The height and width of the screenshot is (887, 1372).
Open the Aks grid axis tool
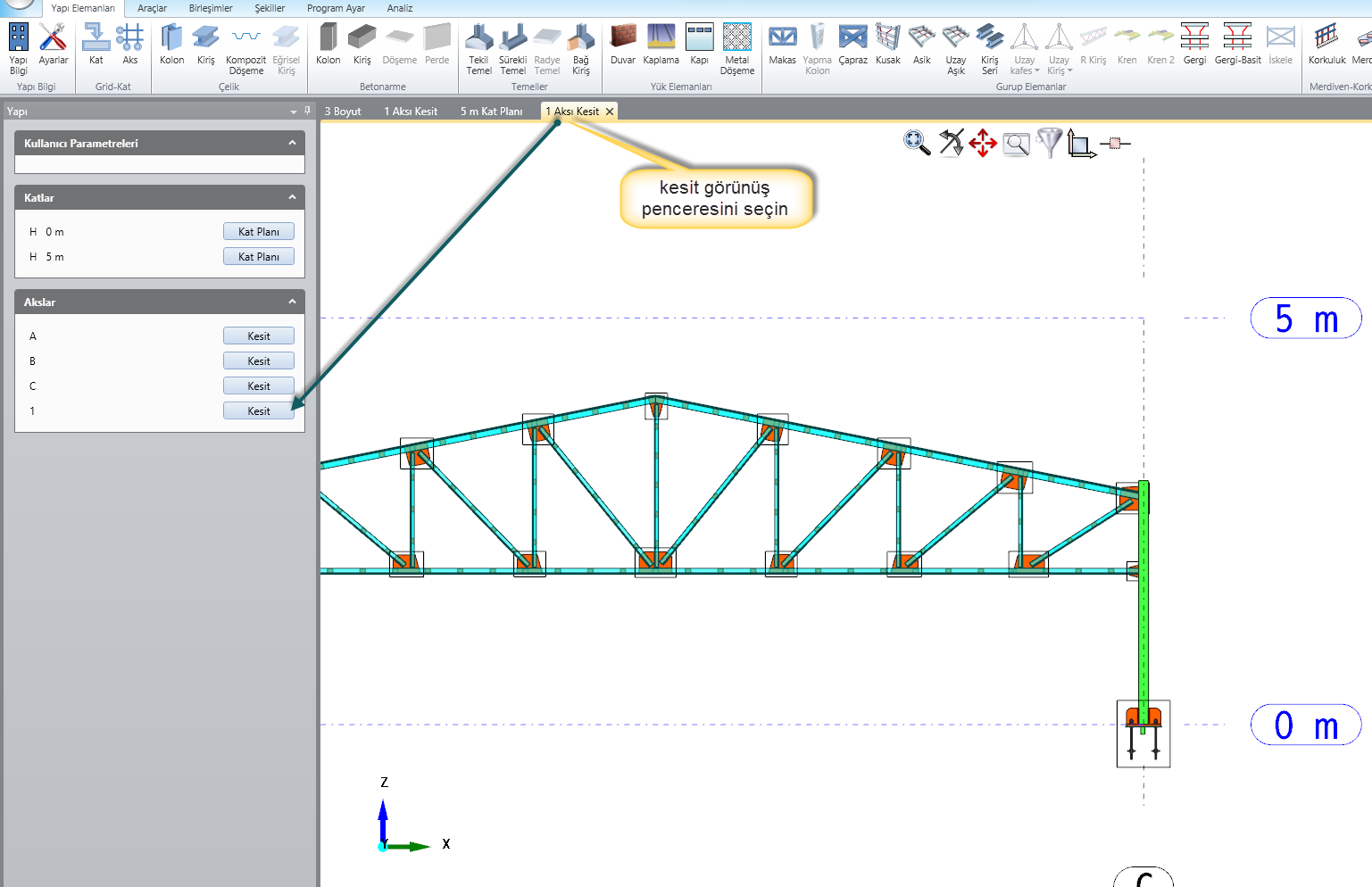click(130, 45)
